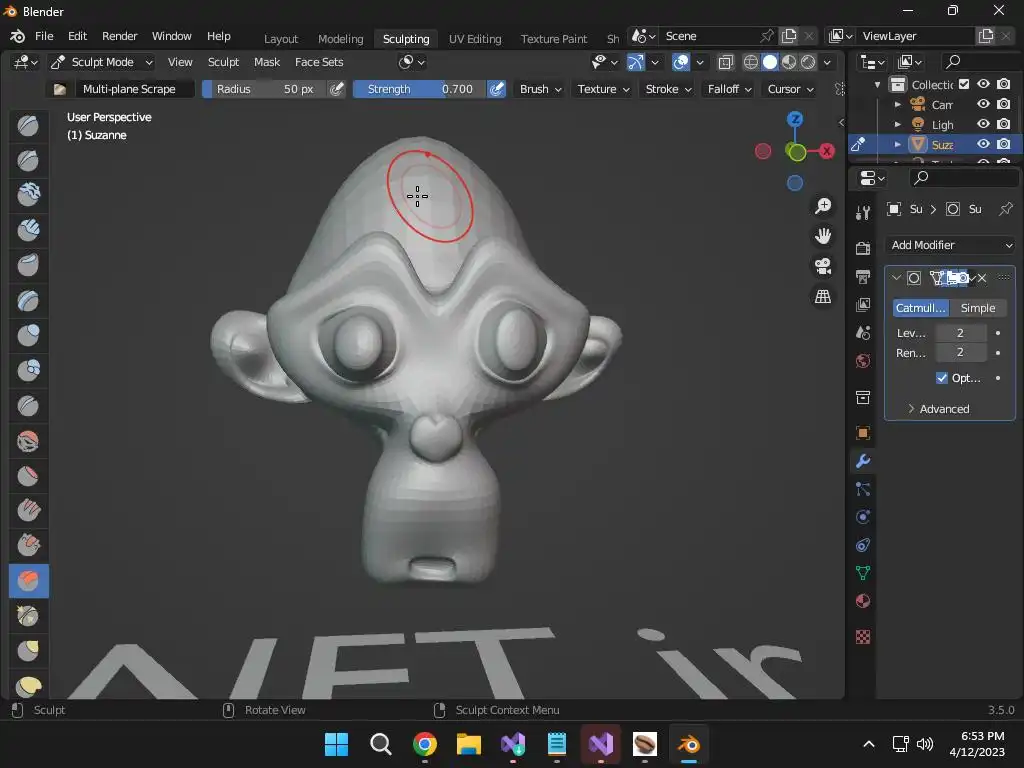Select the Inflate brush tool
1024x768 pixels.
[x=28, y=335]
